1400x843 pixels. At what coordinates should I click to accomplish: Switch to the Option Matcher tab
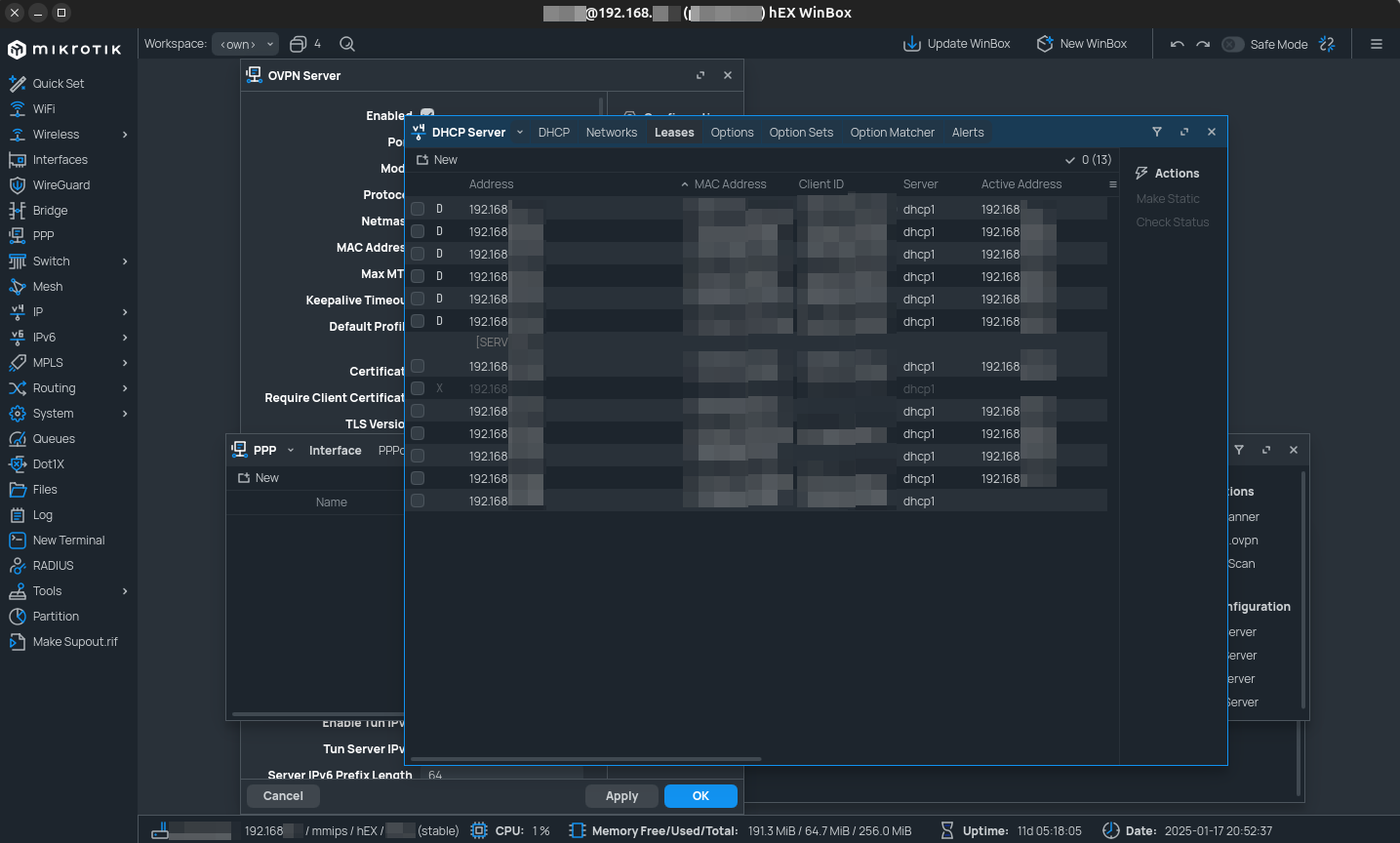(892, 133)
